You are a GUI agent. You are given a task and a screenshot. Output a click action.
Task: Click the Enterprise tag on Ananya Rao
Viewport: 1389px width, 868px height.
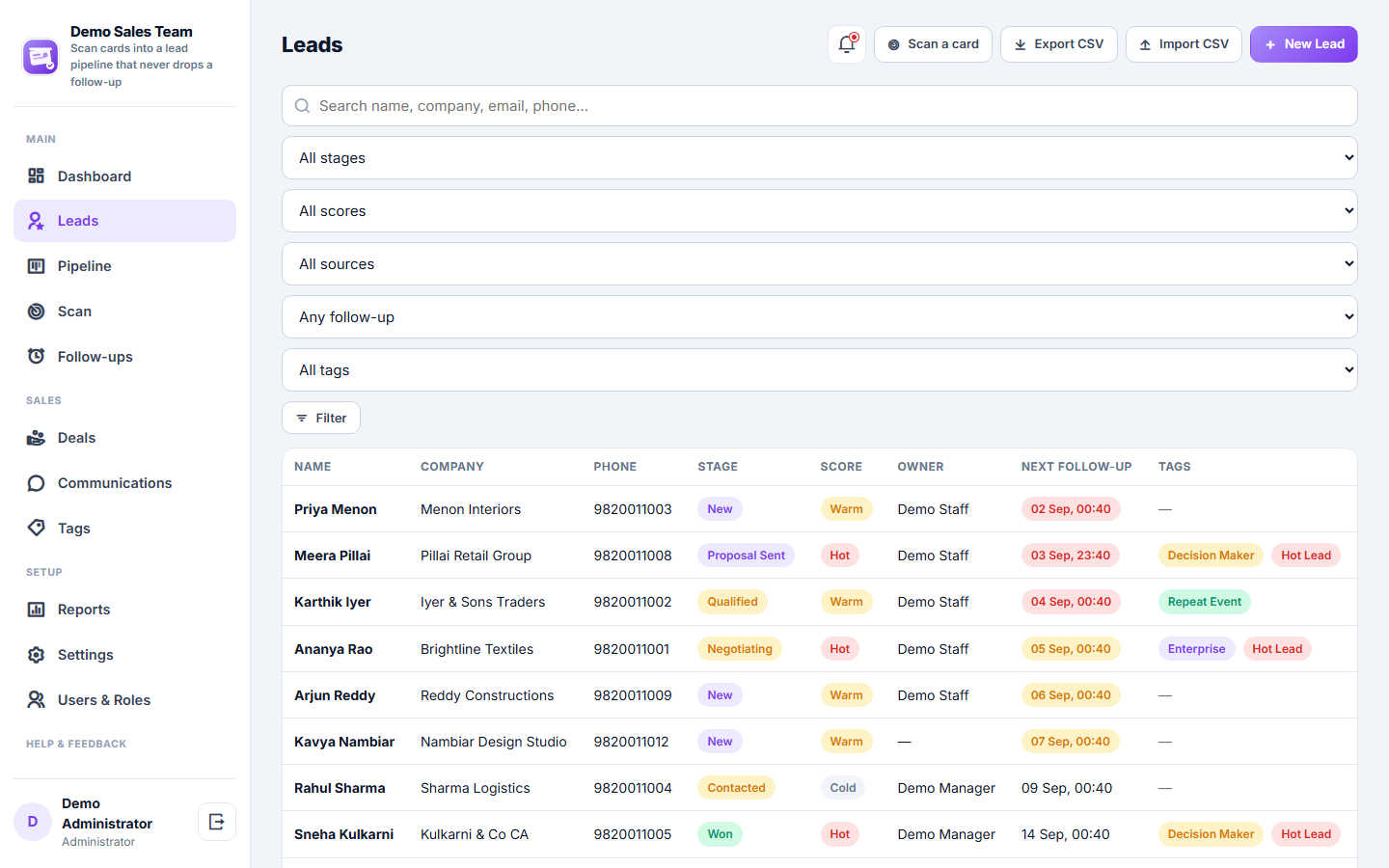click(x=1196, y=649)
